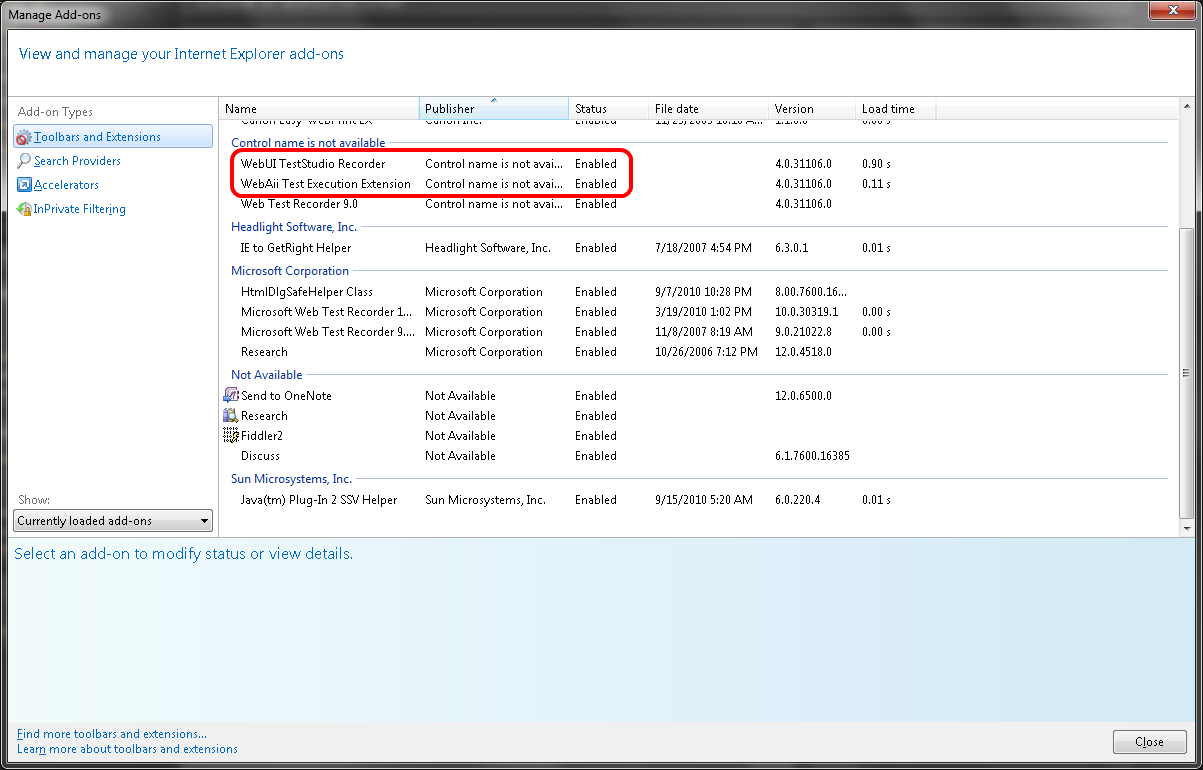Select the Toolbars and Extensions icon

pos(25,137)
